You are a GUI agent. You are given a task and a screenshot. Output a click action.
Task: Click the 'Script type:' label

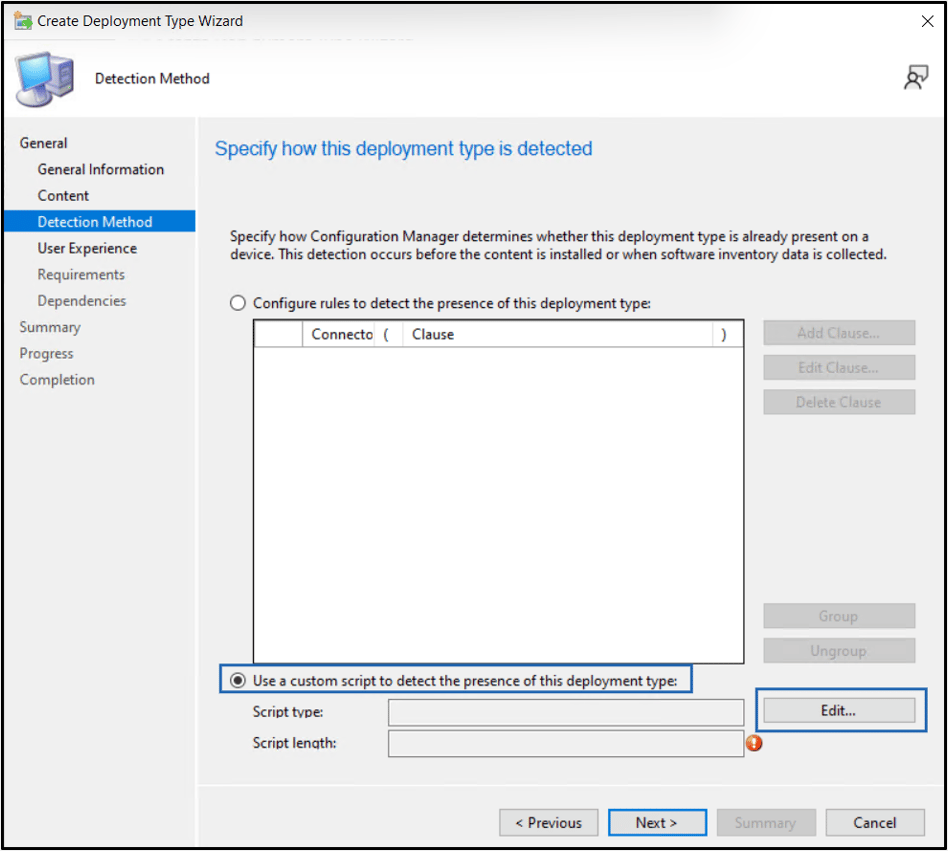[288, 712]
